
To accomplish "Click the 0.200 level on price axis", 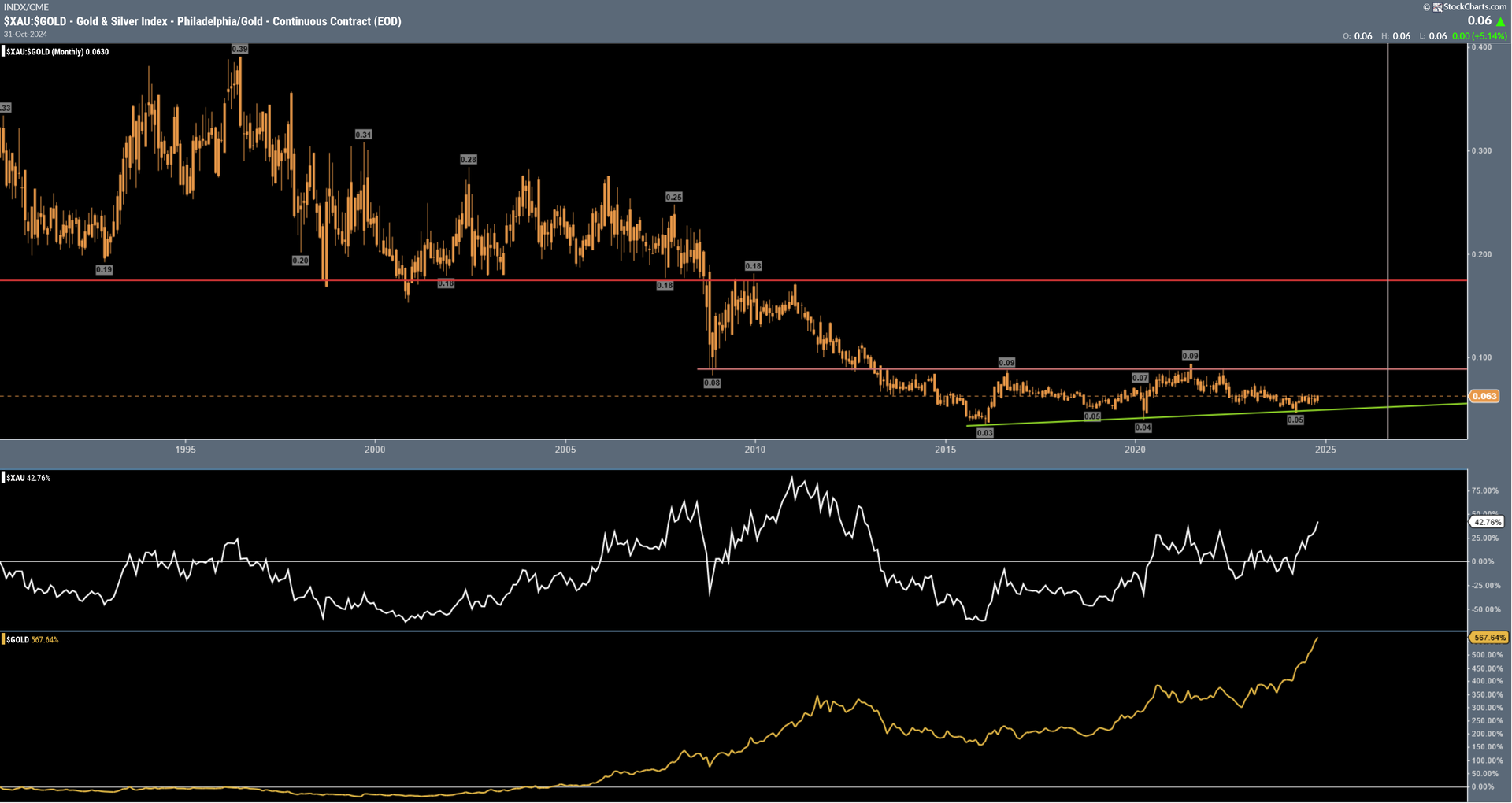I will [x=1481, y=254].
